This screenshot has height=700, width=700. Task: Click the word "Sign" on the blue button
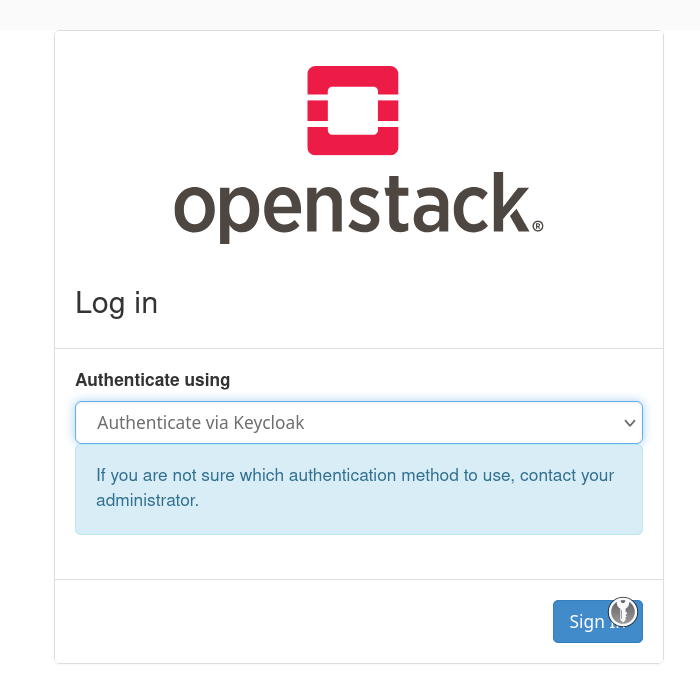click(x=587, y=622)
